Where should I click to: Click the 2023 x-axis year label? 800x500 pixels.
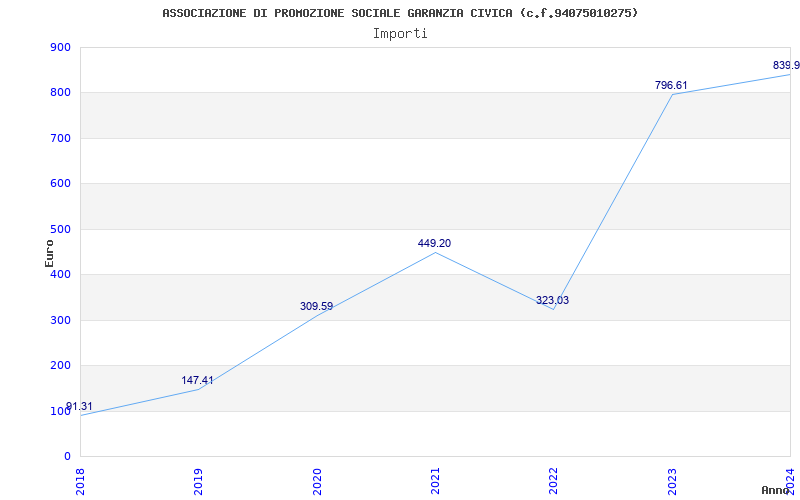672,481
